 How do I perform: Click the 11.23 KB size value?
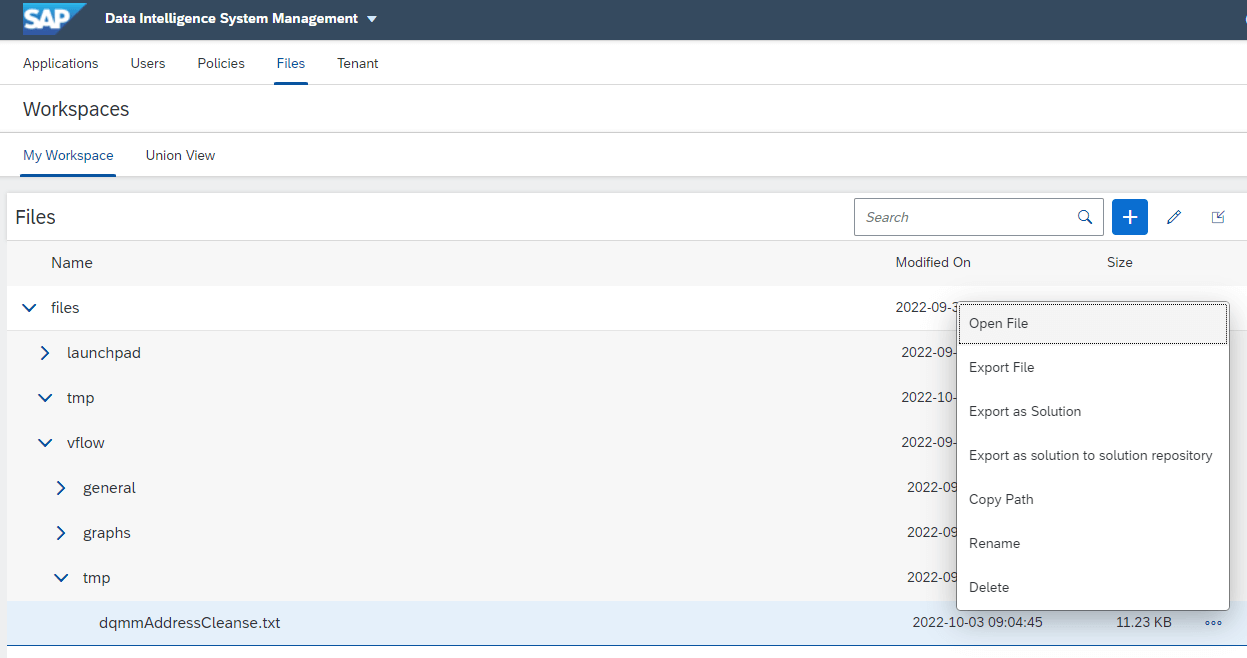tap(1144, 622)
